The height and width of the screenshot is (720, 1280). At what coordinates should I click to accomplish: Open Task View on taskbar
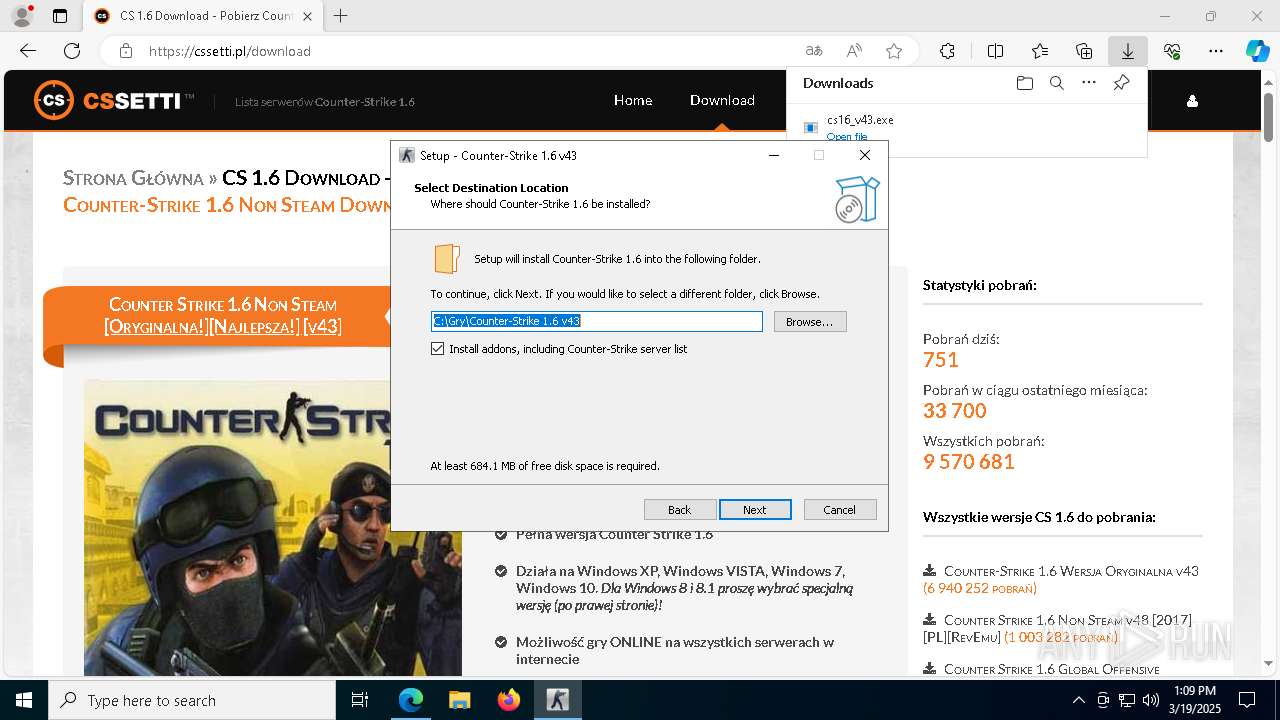[x=360, y=700]
